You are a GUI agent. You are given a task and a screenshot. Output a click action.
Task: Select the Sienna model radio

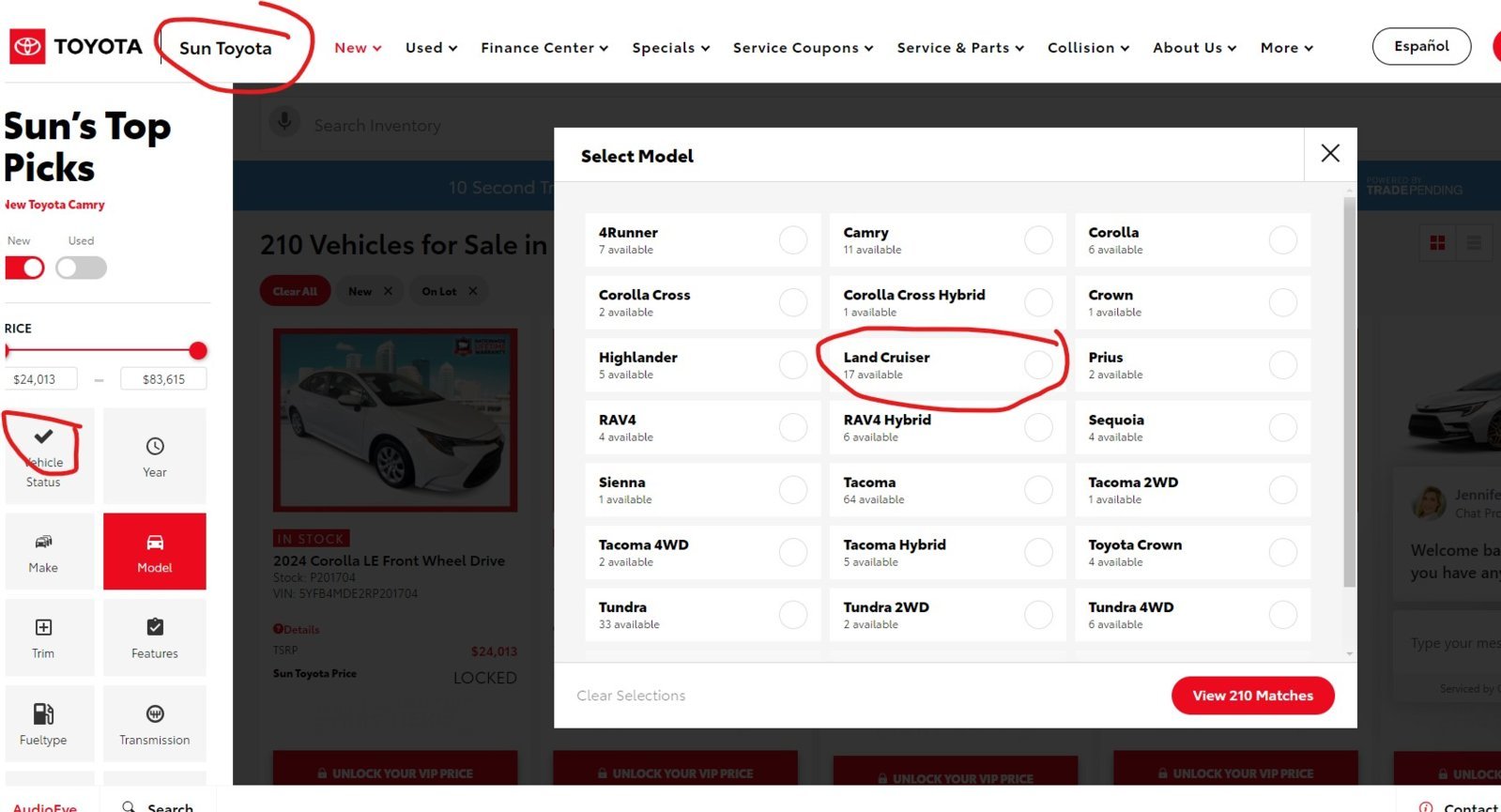pos(793,490)
